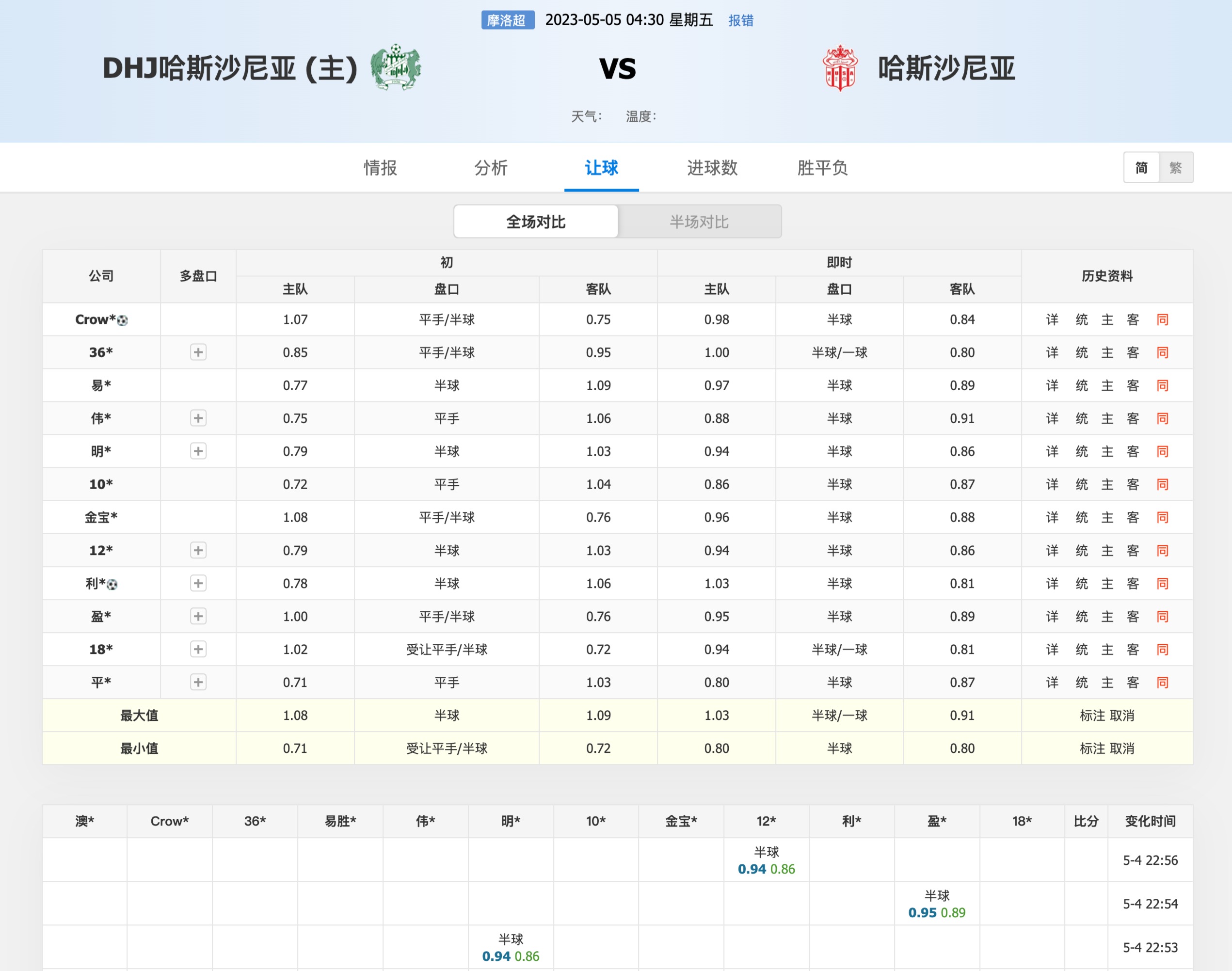Click the DHJ home team green crest
This screenshot has width=1232, height=971.
396,68
